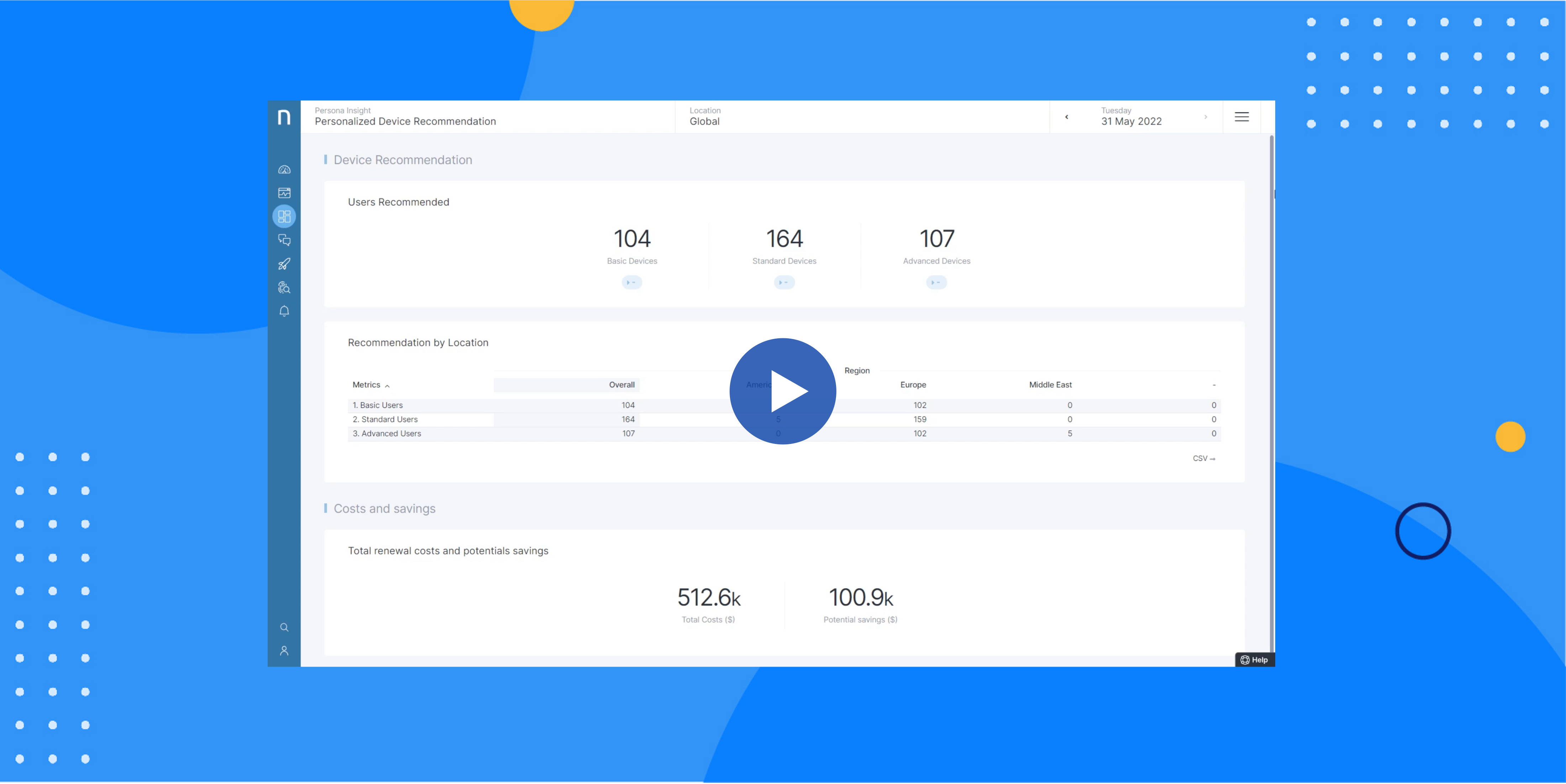This screenshot has height=784, width=1566.
Task: Open the hamburger menu
Action: tap(1241, 117)
